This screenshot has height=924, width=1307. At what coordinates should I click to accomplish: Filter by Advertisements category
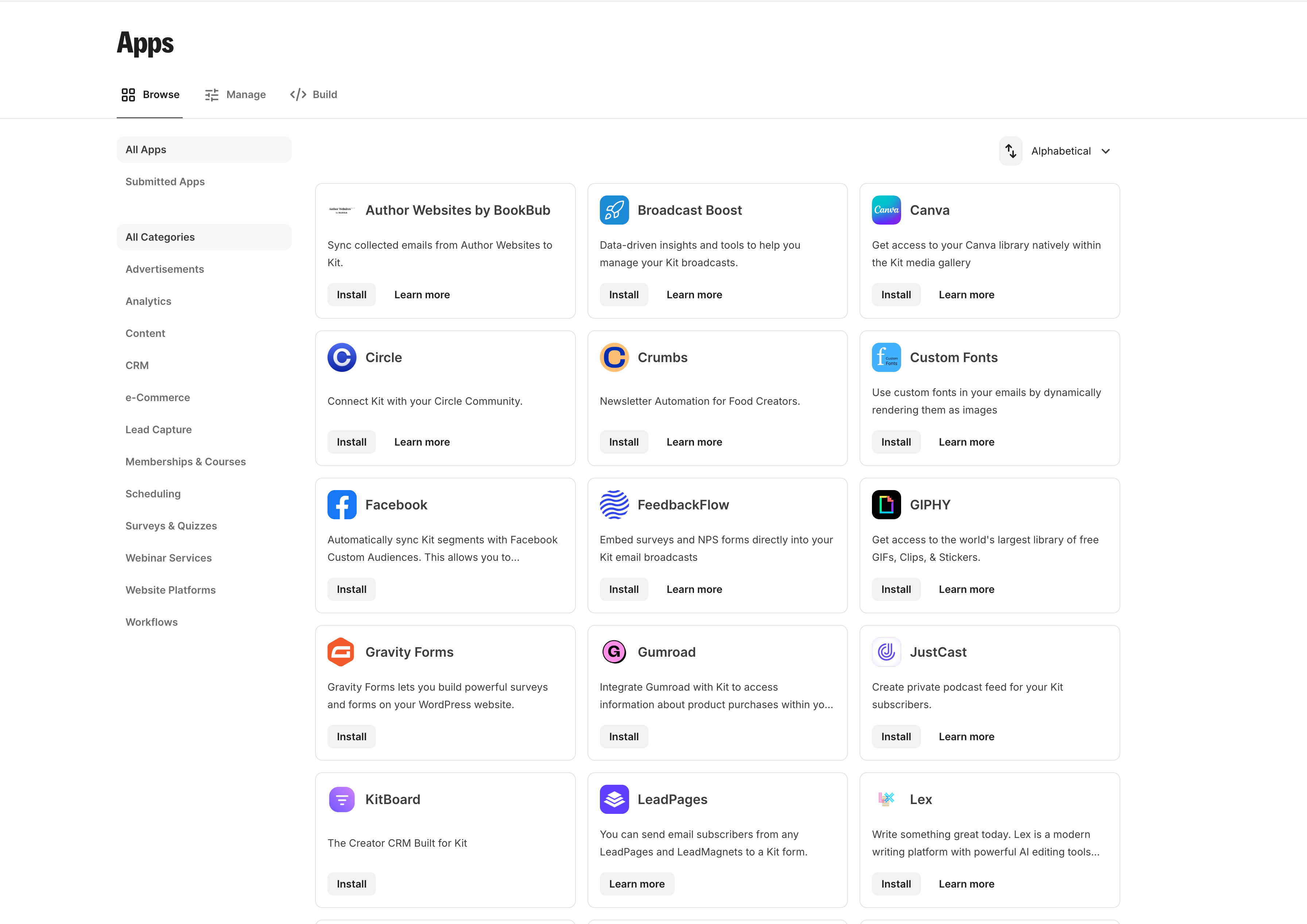click(204, 269)
